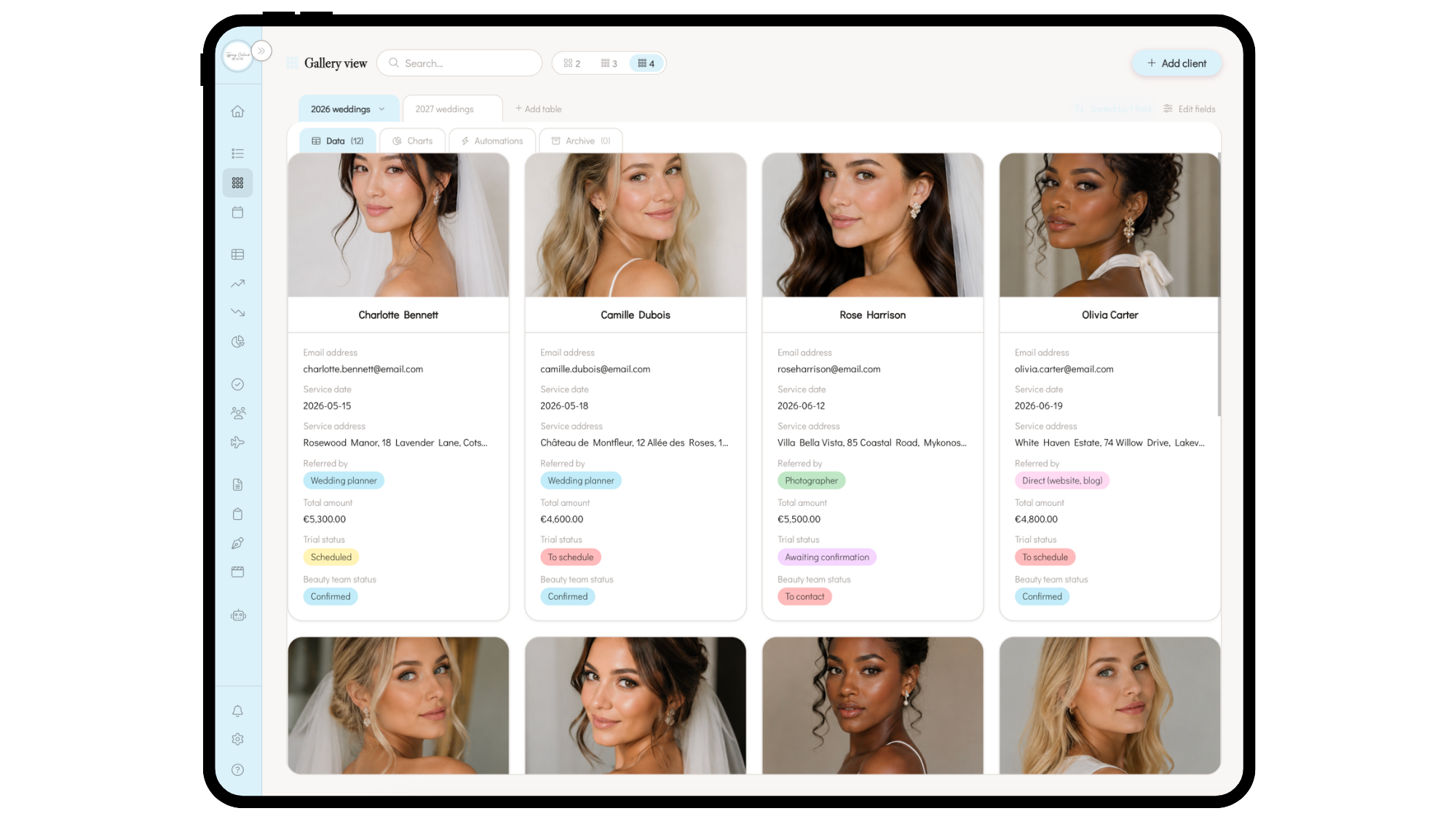Open the airplane travel sidebar icon
This screenshot has width=1456, height=819.
[237, 442]
